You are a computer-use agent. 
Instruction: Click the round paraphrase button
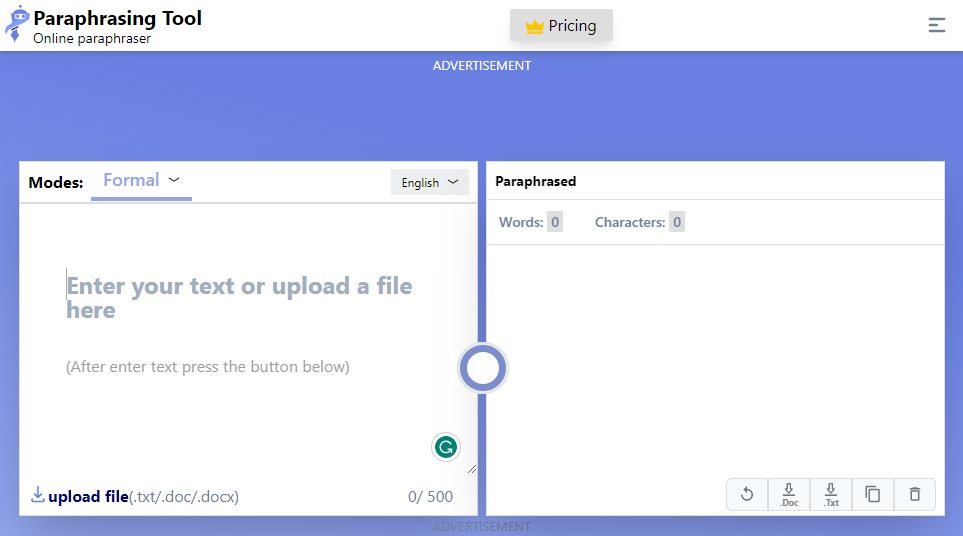pos(483,368)
